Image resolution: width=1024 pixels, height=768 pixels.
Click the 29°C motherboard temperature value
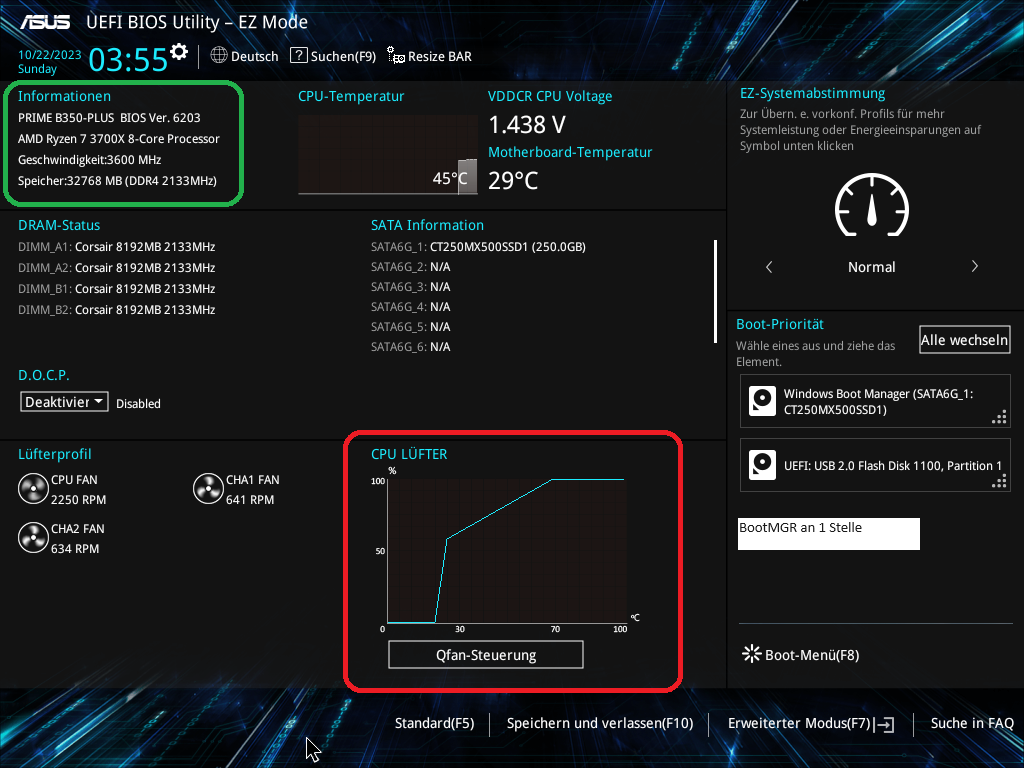tap(513, 180)
